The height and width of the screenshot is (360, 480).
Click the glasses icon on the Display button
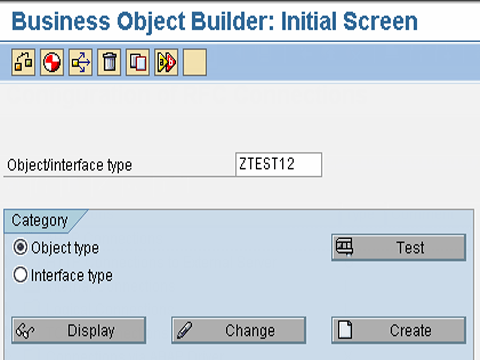point(25,331)
